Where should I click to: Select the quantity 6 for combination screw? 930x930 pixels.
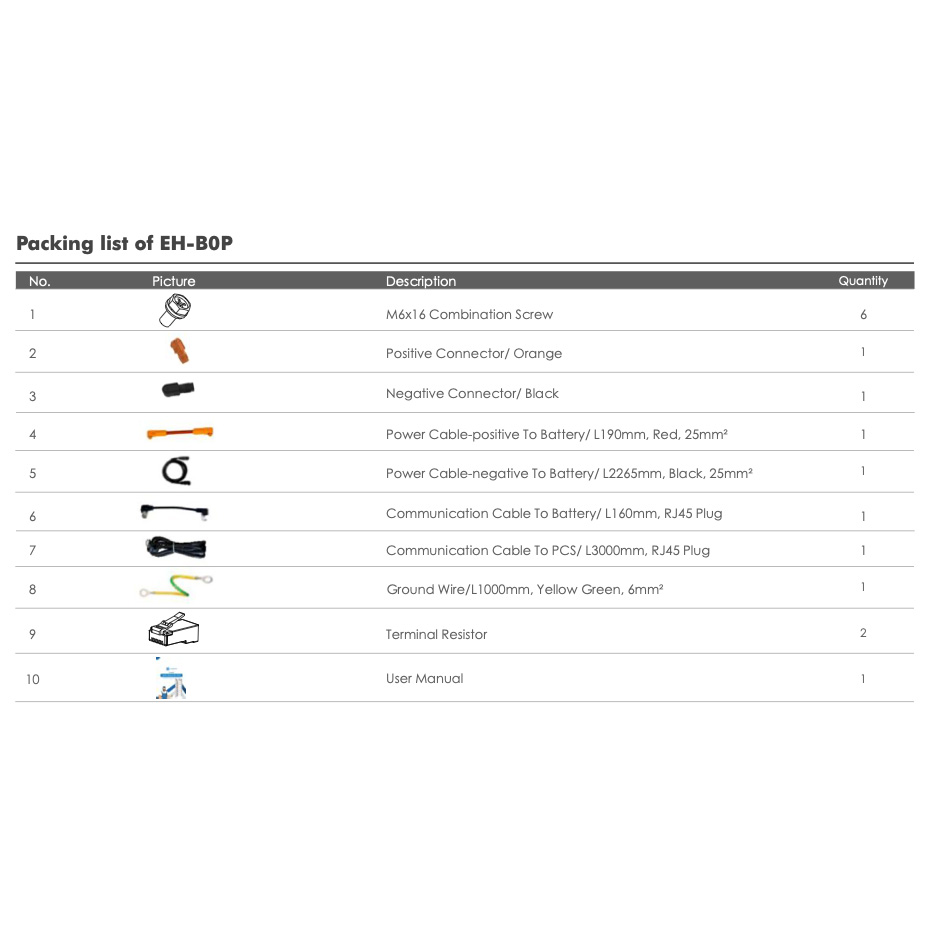tap(864, 314)
